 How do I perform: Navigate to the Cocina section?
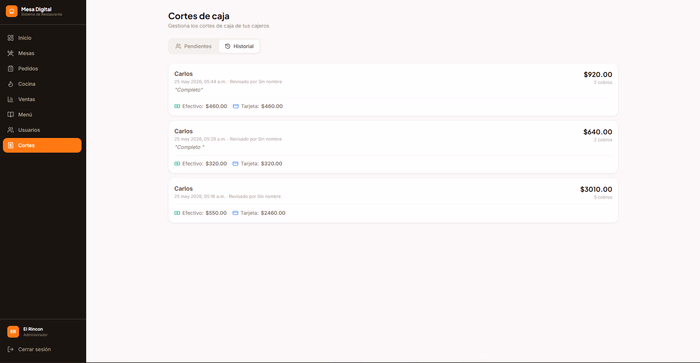[x=42, y=84]
